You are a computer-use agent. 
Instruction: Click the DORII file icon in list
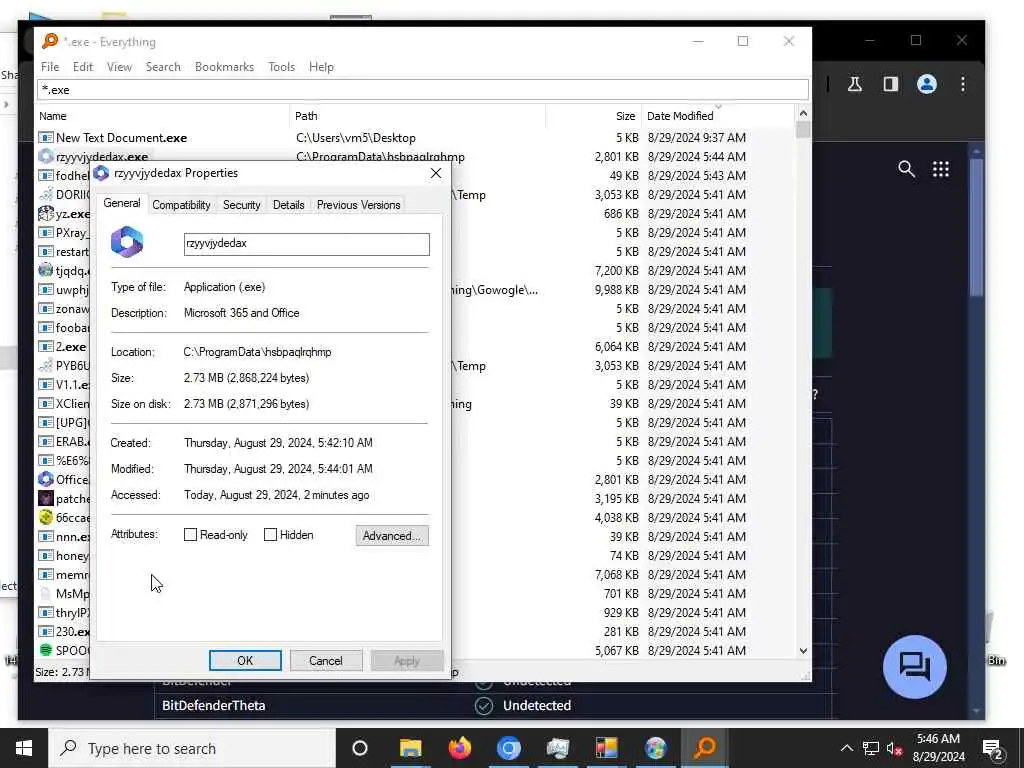point(46,195)
